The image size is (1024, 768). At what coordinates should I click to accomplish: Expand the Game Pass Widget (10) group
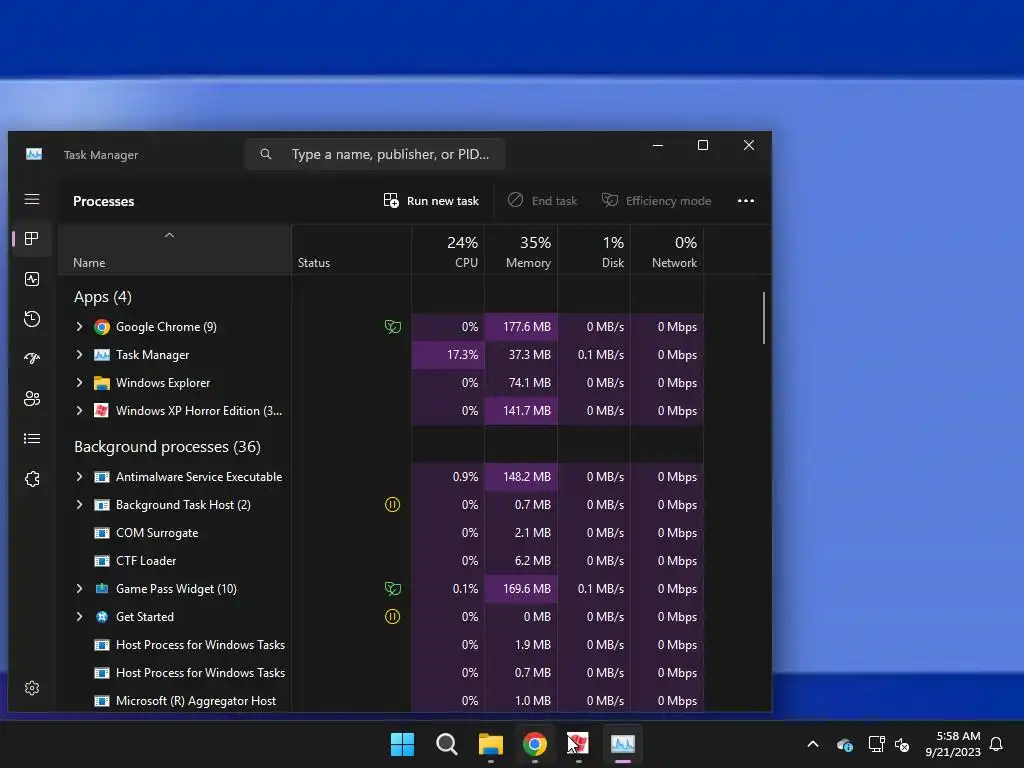[80, 588]
